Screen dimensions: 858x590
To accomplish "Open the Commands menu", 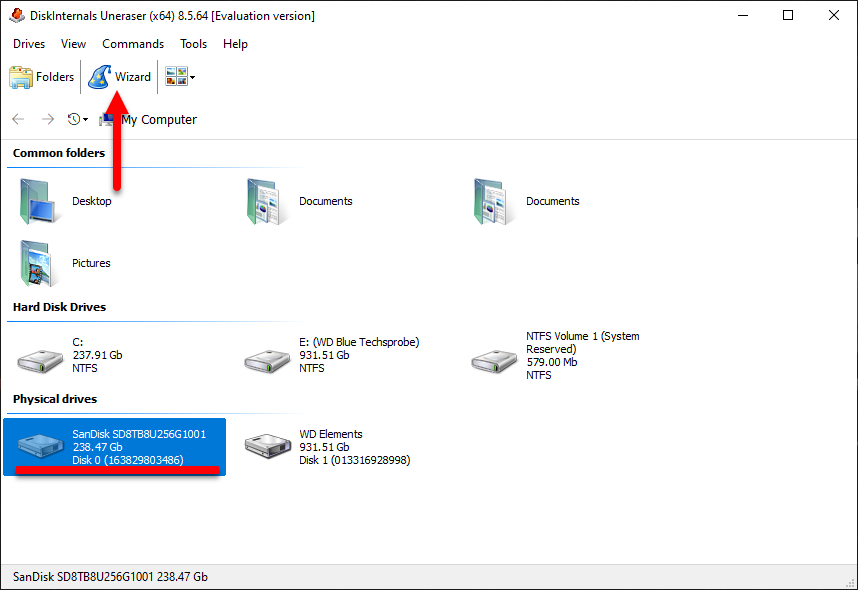I will [133, 44].
